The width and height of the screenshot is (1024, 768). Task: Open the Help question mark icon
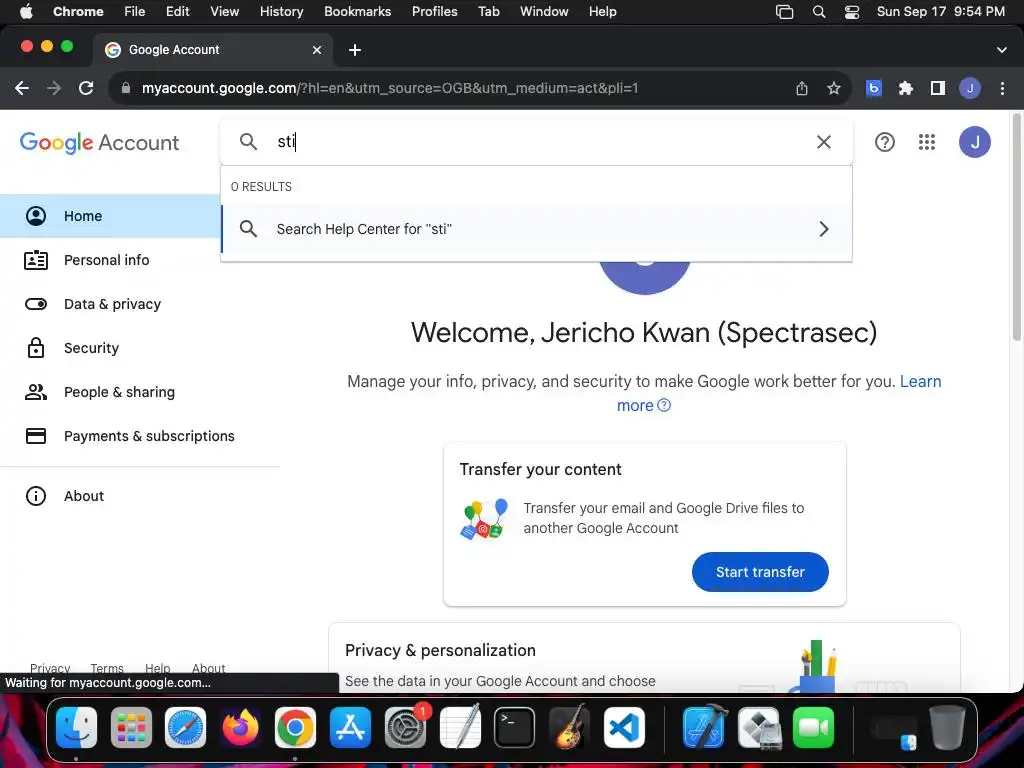[x=885, y=142]
